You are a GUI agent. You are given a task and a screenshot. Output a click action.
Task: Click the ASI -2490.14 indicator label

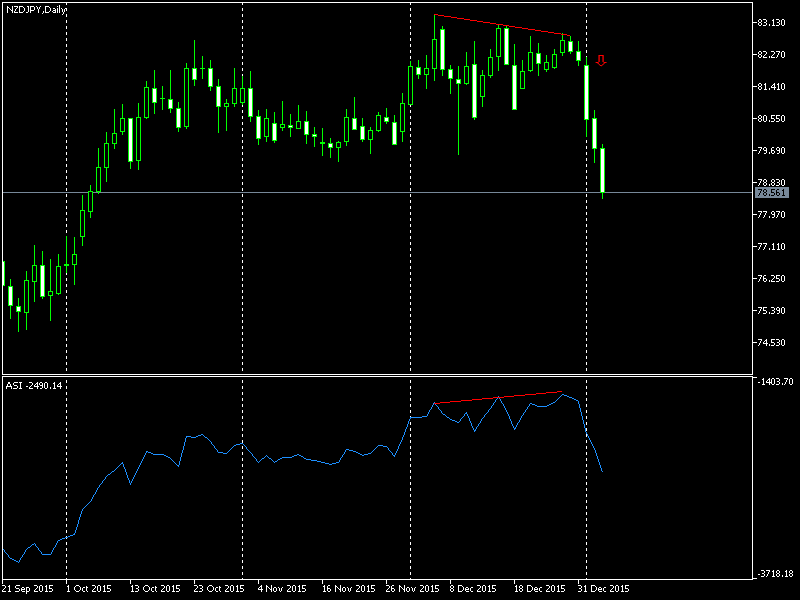[x=34, y=386]
